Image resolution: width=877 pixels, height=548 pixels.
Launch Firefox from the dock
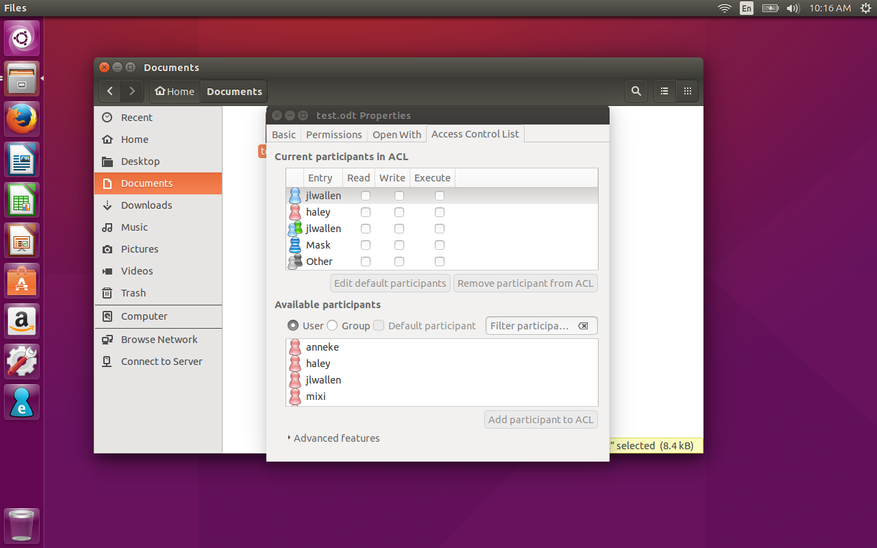pyautogui.click(x=22, y=119)
